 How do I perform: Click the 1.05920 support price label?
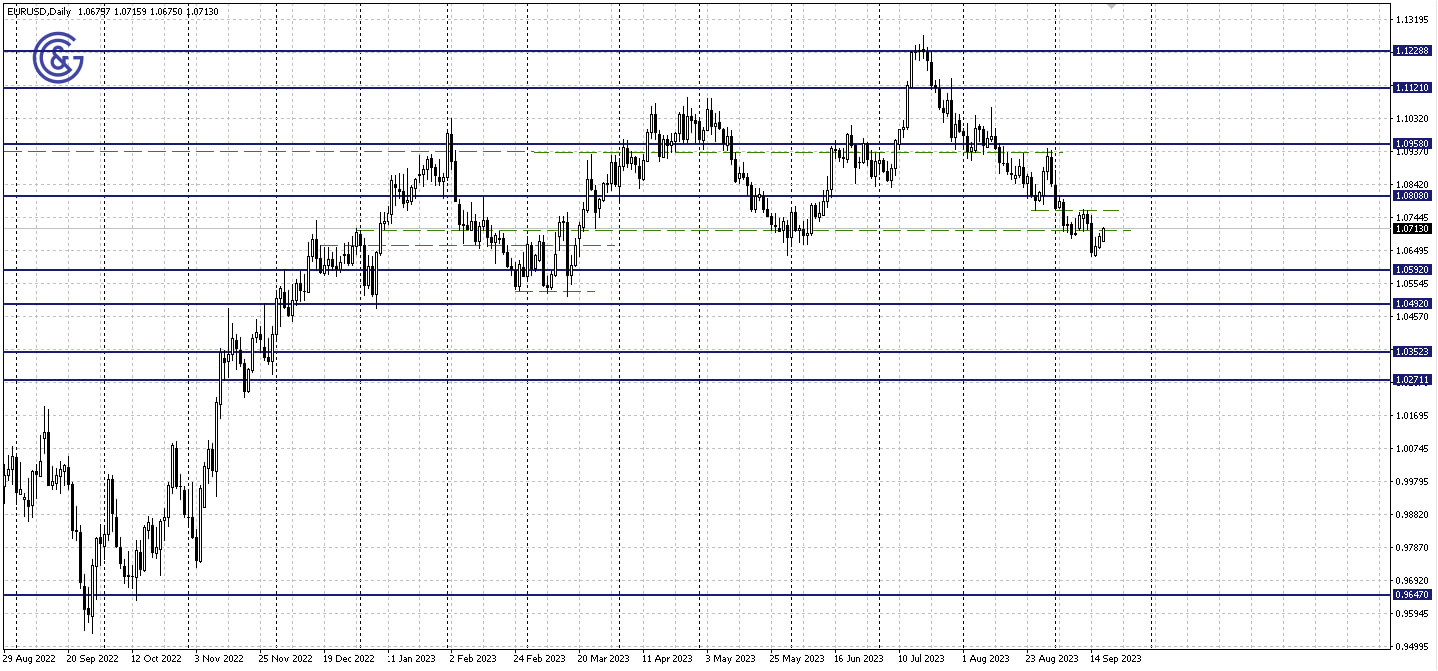click(x=1413, y=269)
